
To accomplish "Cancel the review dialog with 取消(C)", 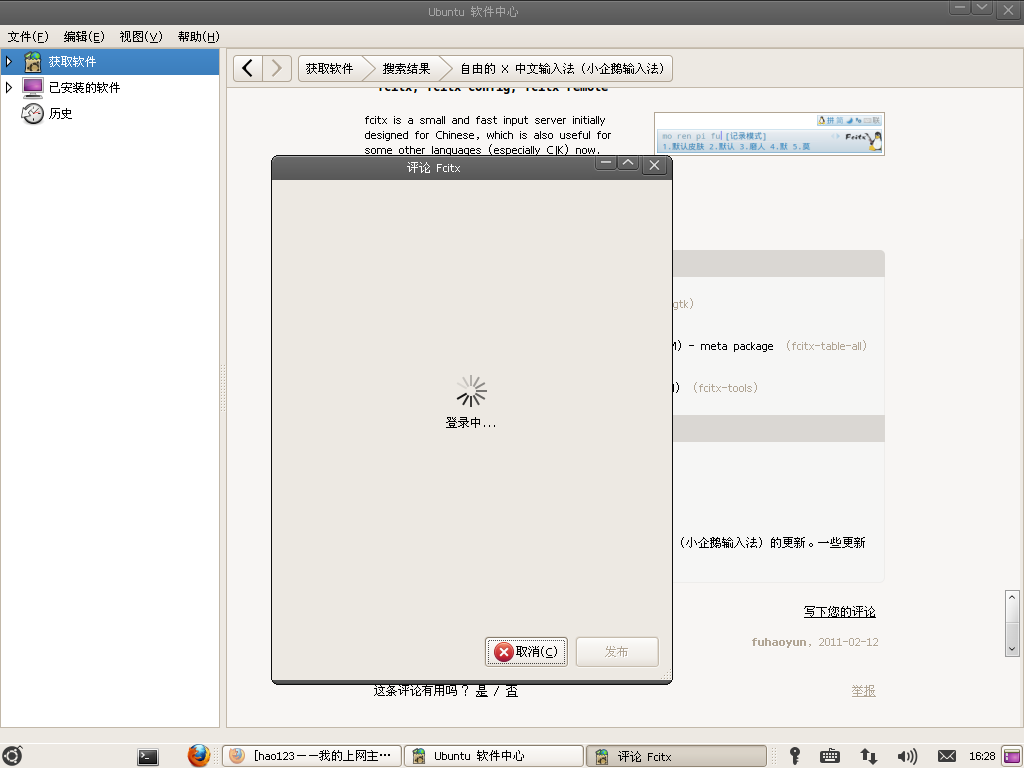I will tap(526, 652).
